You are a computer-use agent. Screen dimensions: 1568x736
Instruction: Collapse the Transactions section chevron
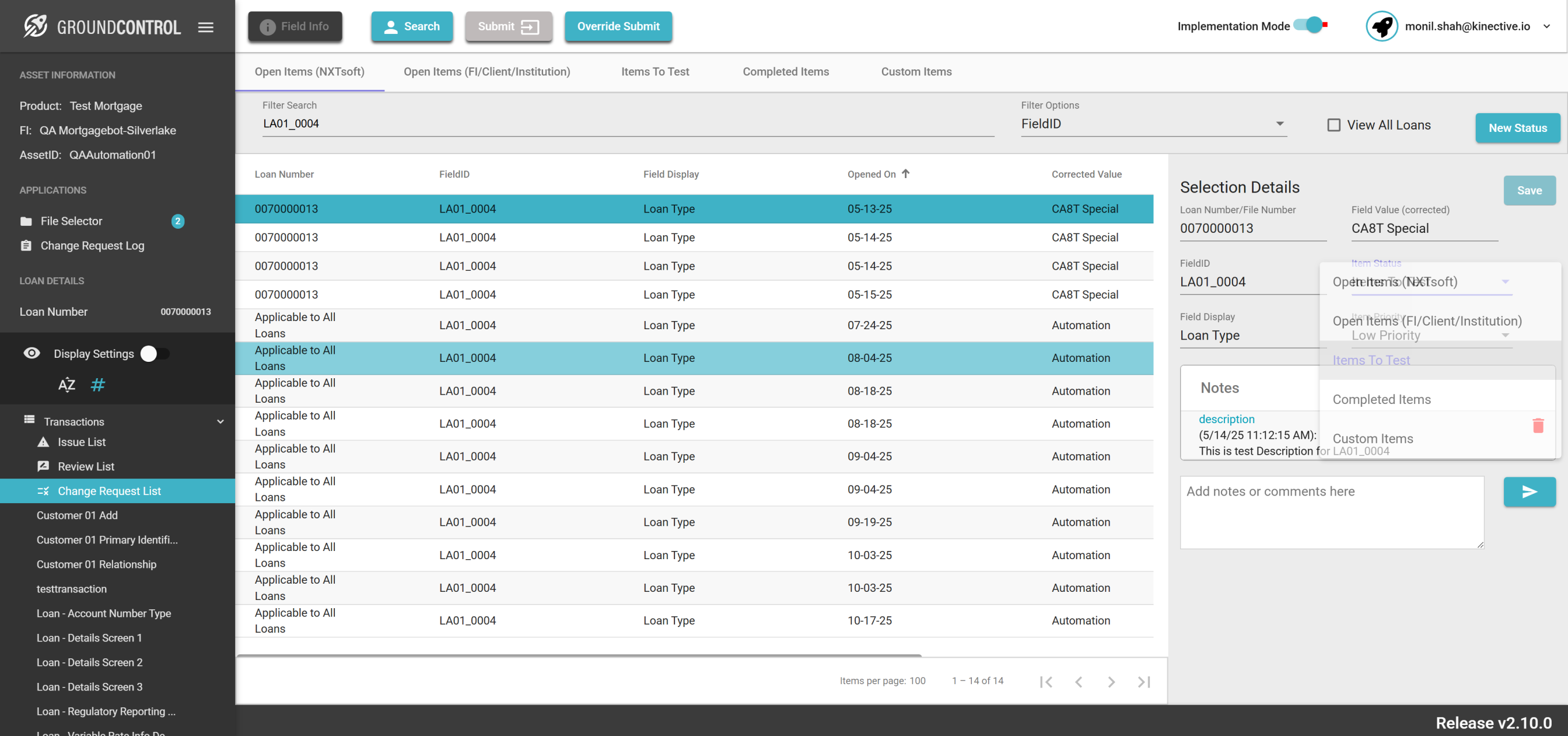click(220, 421)
